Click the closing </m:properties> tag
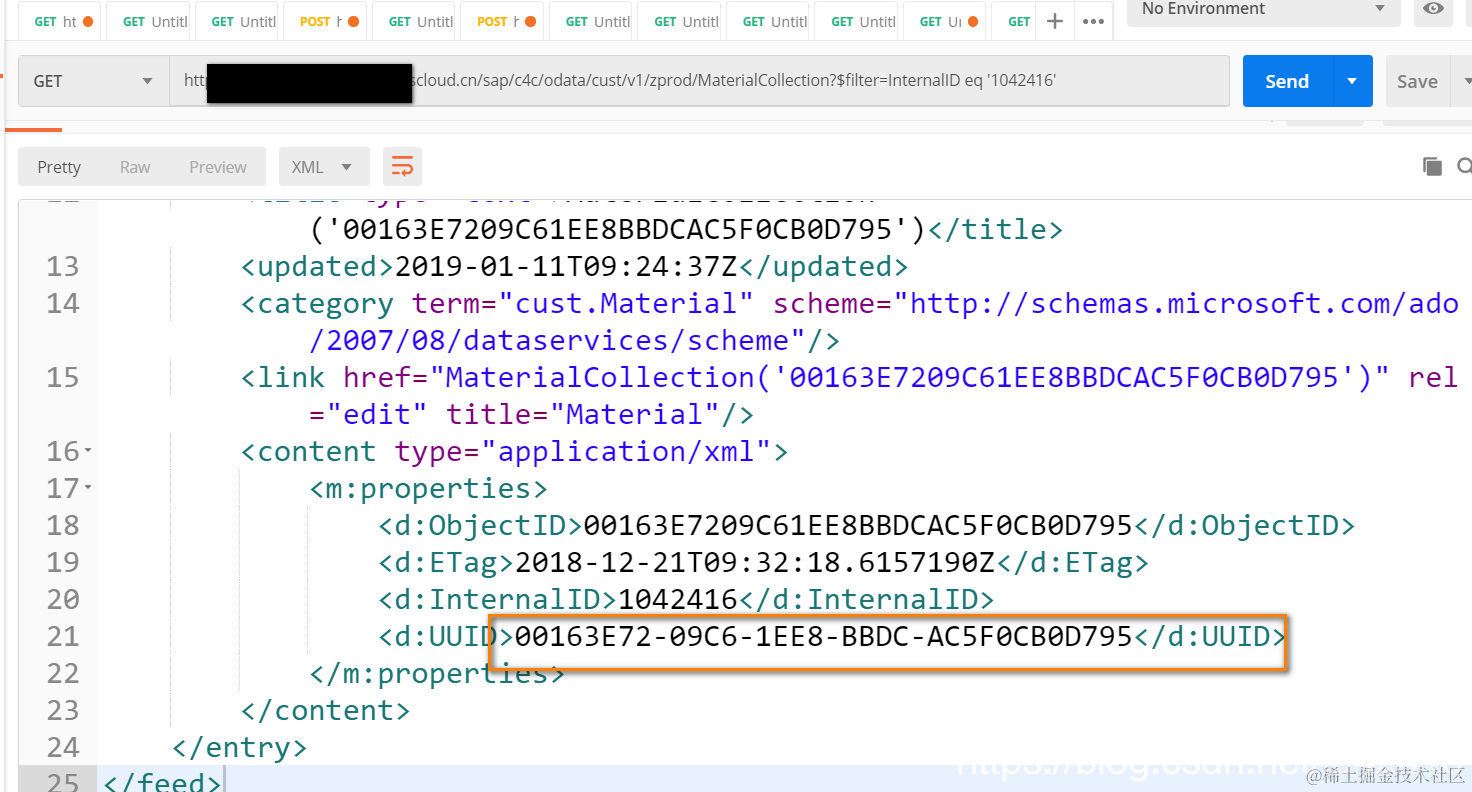 (437, 673)
